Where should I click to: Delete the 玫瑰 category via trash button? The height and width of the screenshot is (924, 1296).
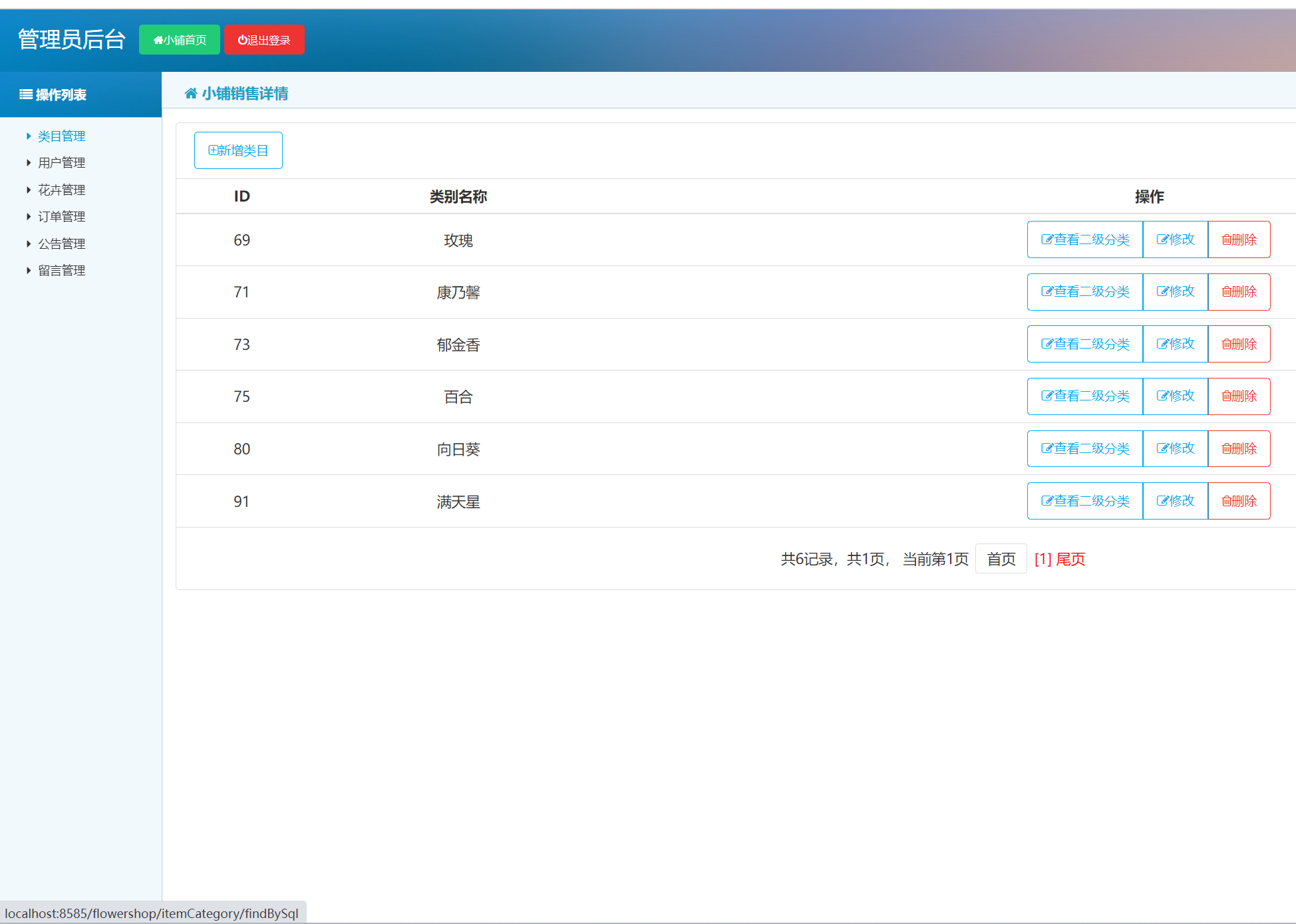point(1239,239)
